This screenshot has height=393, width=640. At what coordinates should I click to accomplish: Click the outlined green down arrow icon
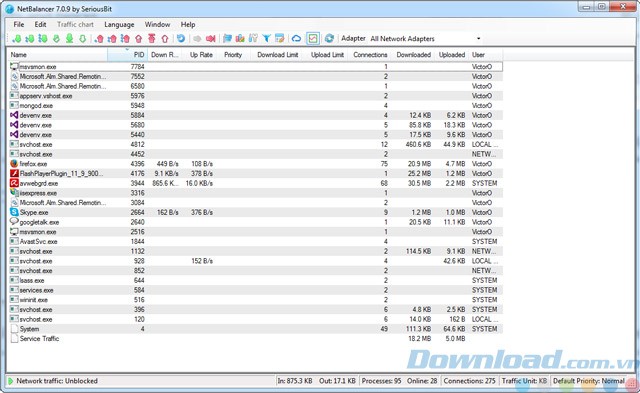pyautogui.click(x=82, y=39)
